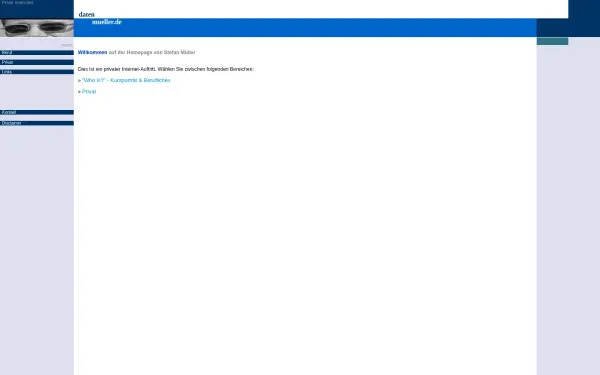Click the small Home label above the sidebar menu
The height and width of the screenshot is (375, 600).
point(66,45)
